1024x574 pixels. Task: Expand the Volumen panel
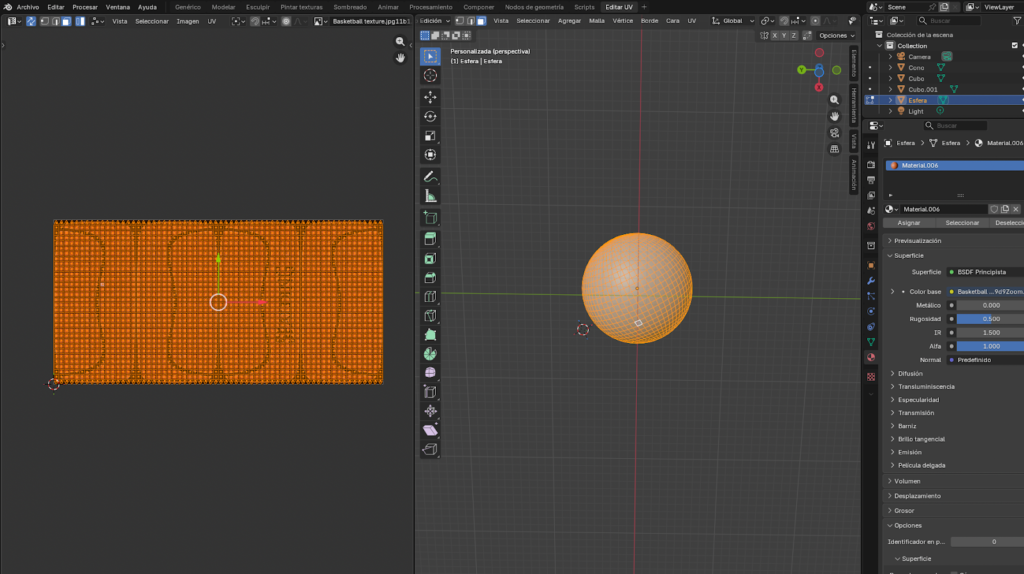point(908,481)
